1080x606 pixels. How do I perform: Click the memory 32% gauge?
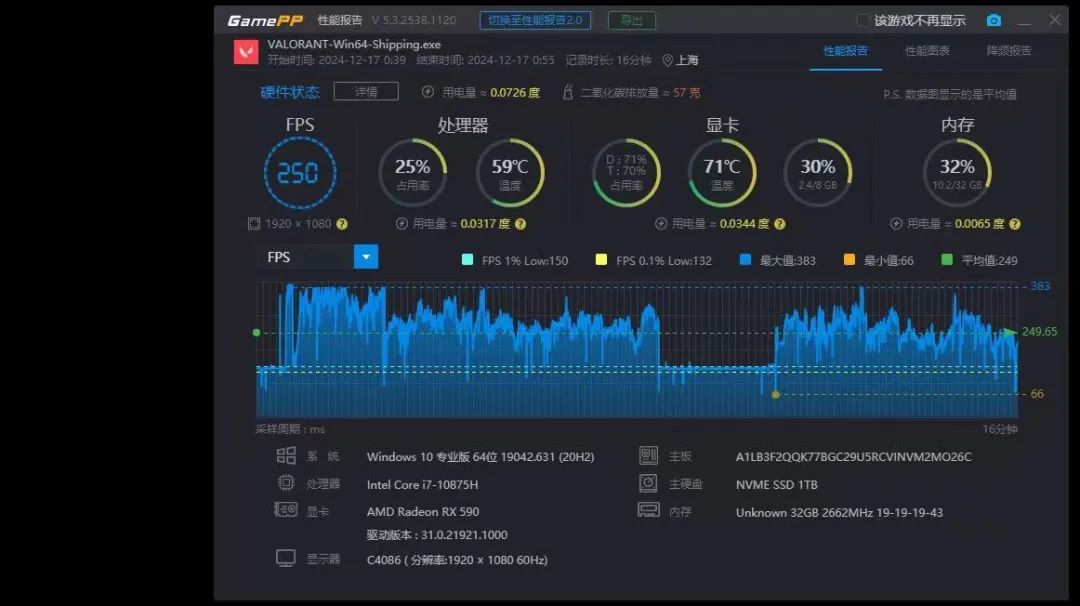(957, 173)
